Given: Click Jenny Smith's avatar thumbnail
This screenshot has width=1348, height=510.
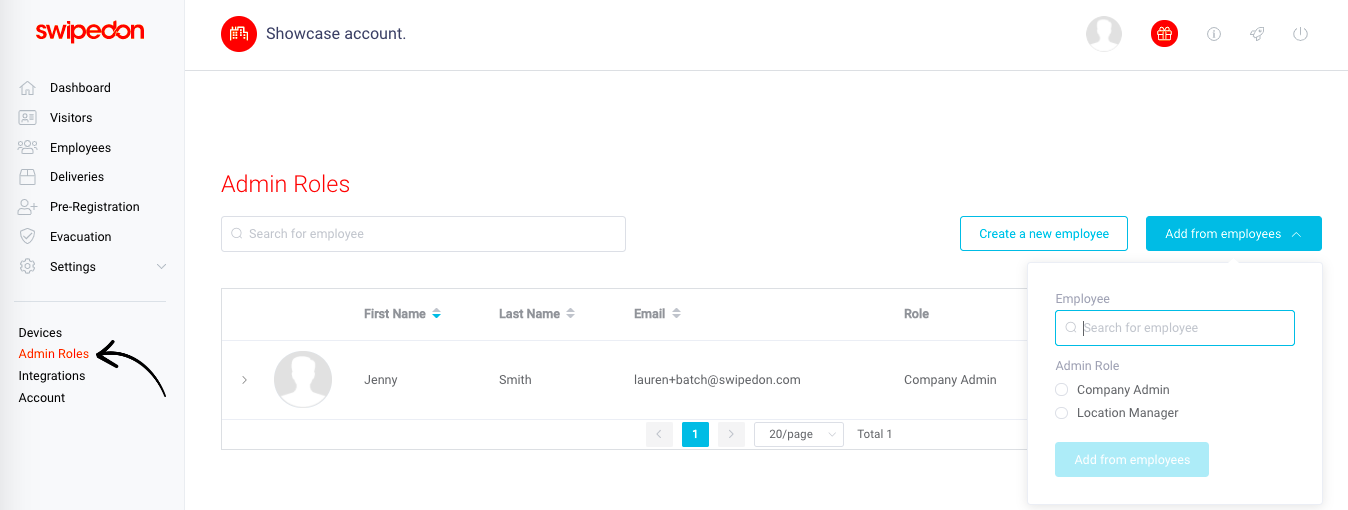Looking at the screenshot, I should 303,379.
